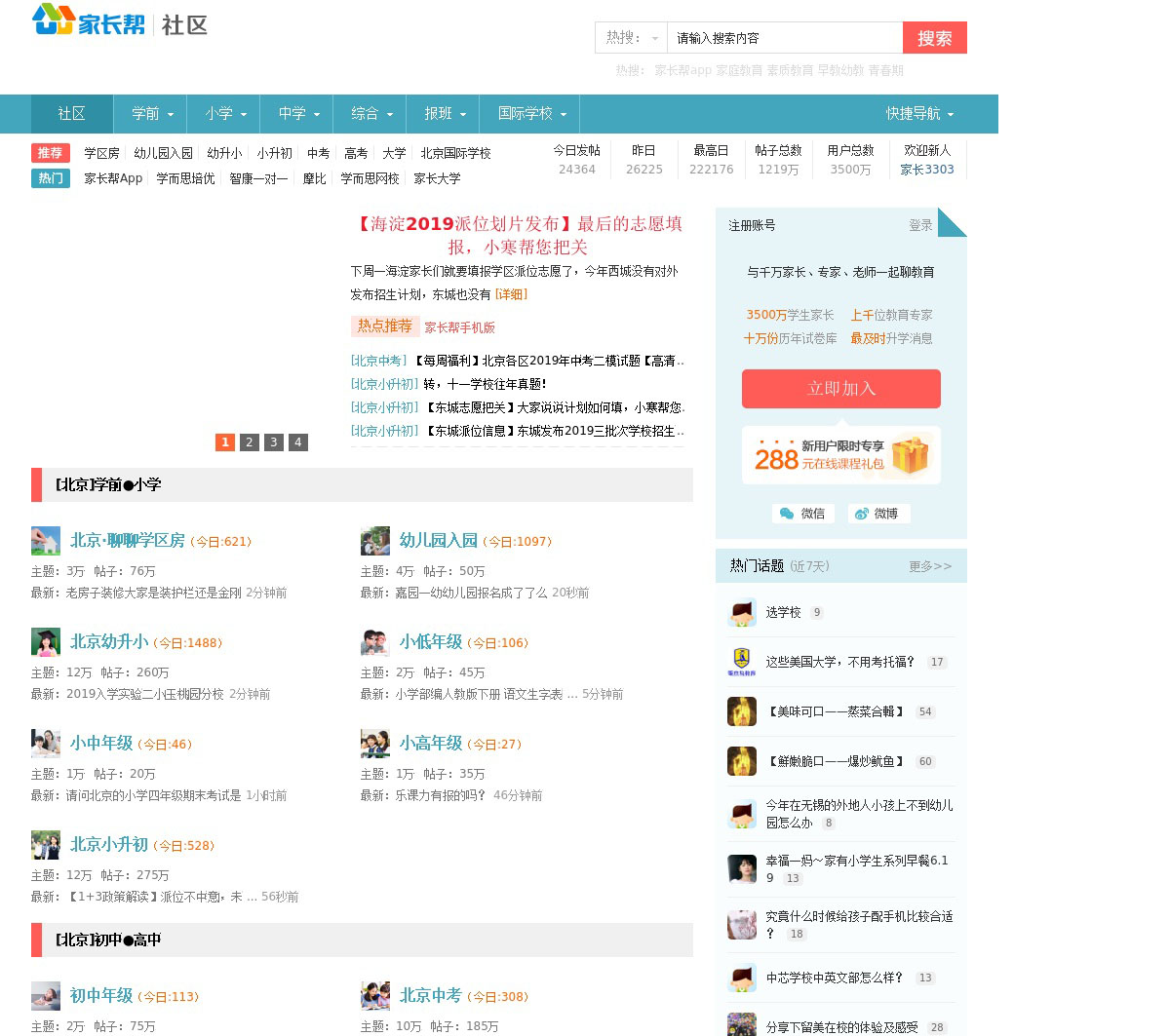Open 学而思培优 hot link
Screen dimensions: 1170x1036
coord(185,178)
